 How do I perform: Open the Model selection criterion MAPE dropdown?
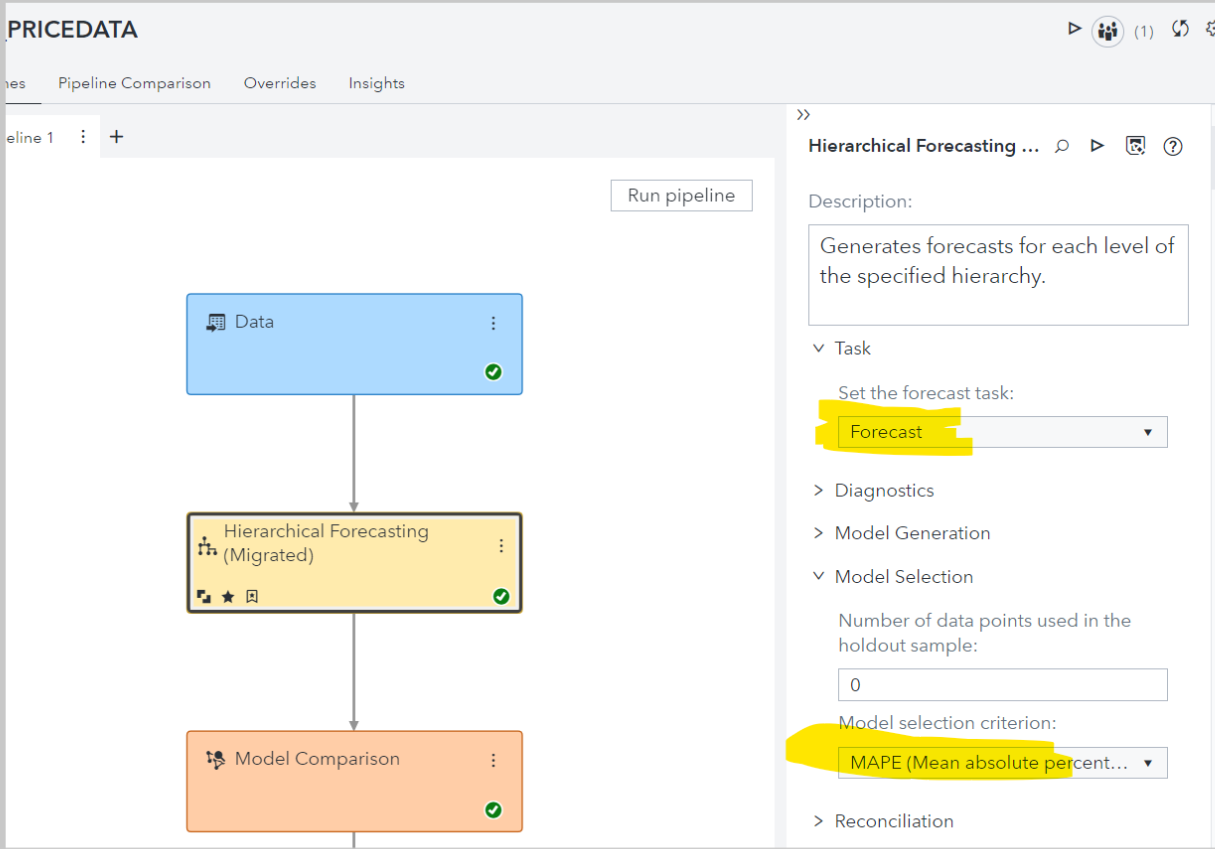pyautogui.click(x=1002, y=763)
